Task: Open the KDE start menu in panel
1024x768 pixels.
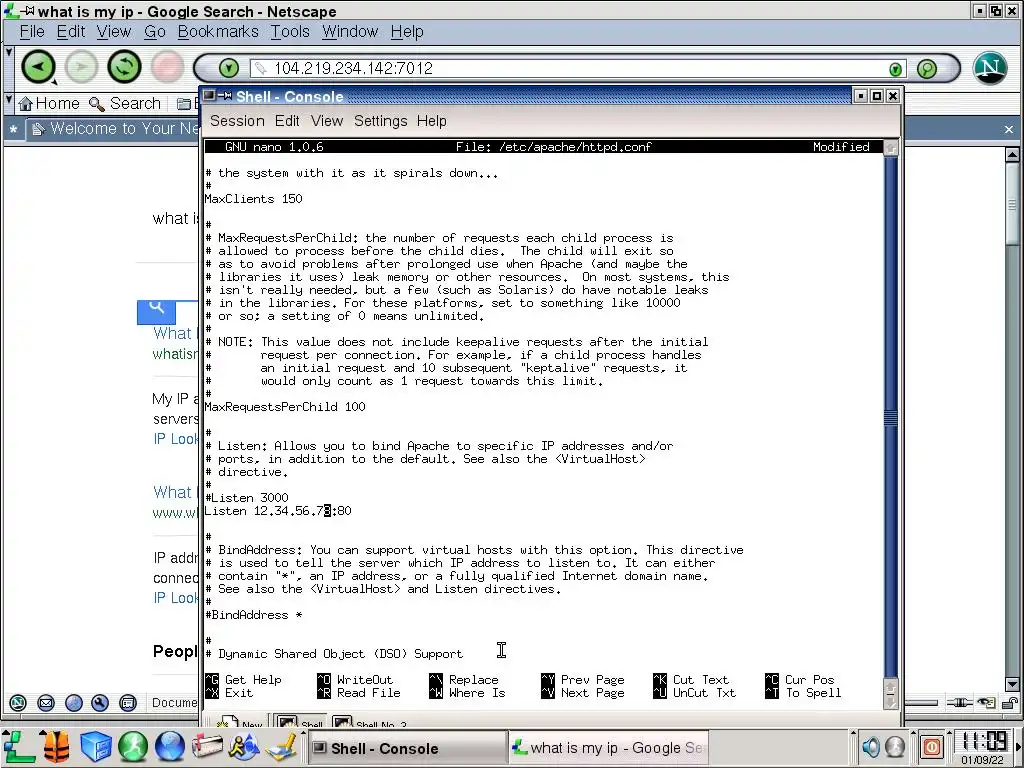Action: (x=19, y=747)
